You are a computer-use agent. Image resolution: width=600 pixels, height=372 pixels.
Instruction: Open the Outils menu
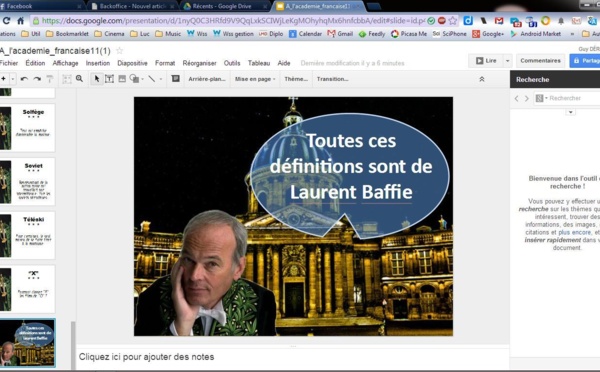(x=232, y=63)
